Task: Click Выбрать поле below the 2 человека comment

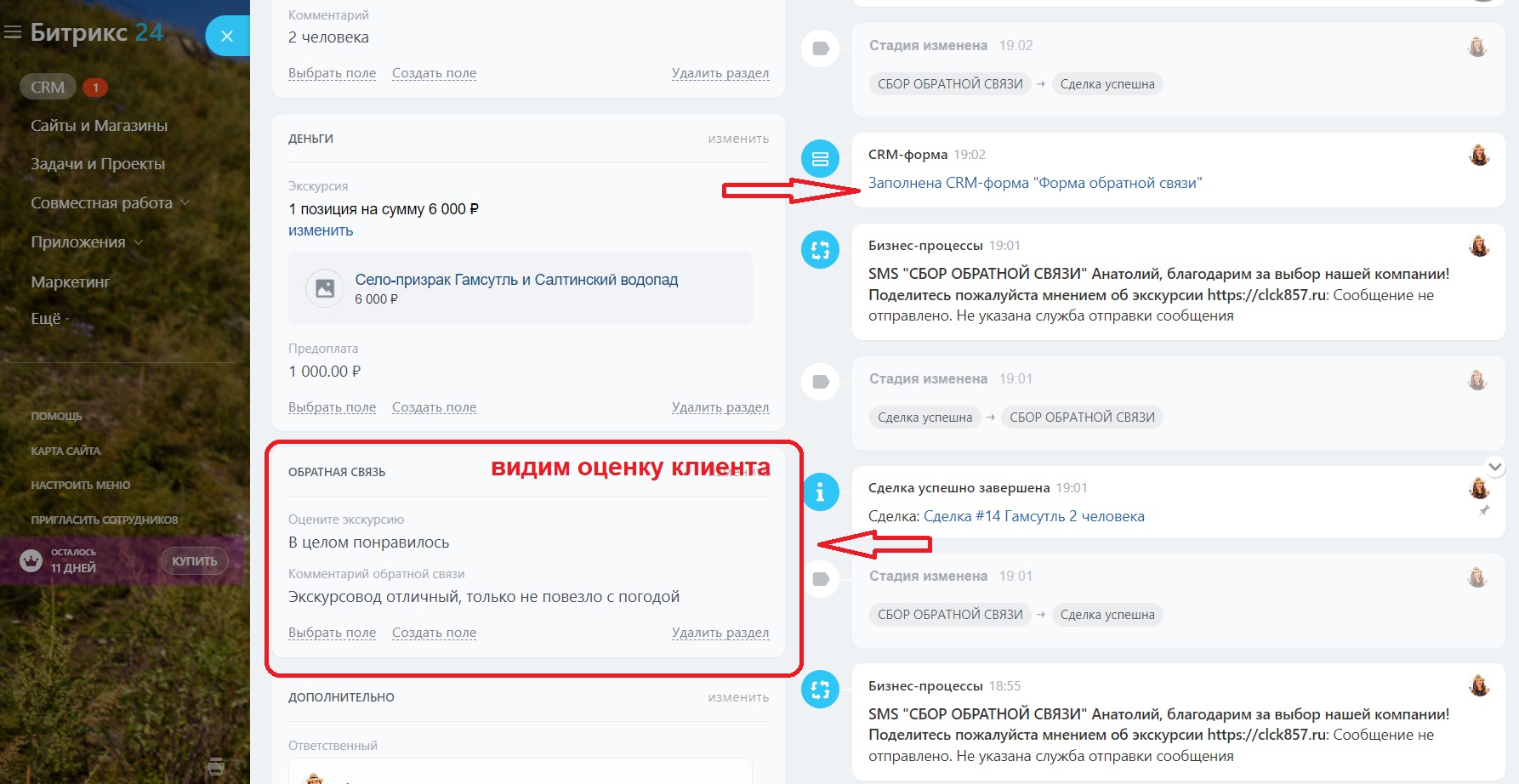Action: pos(332,73)
